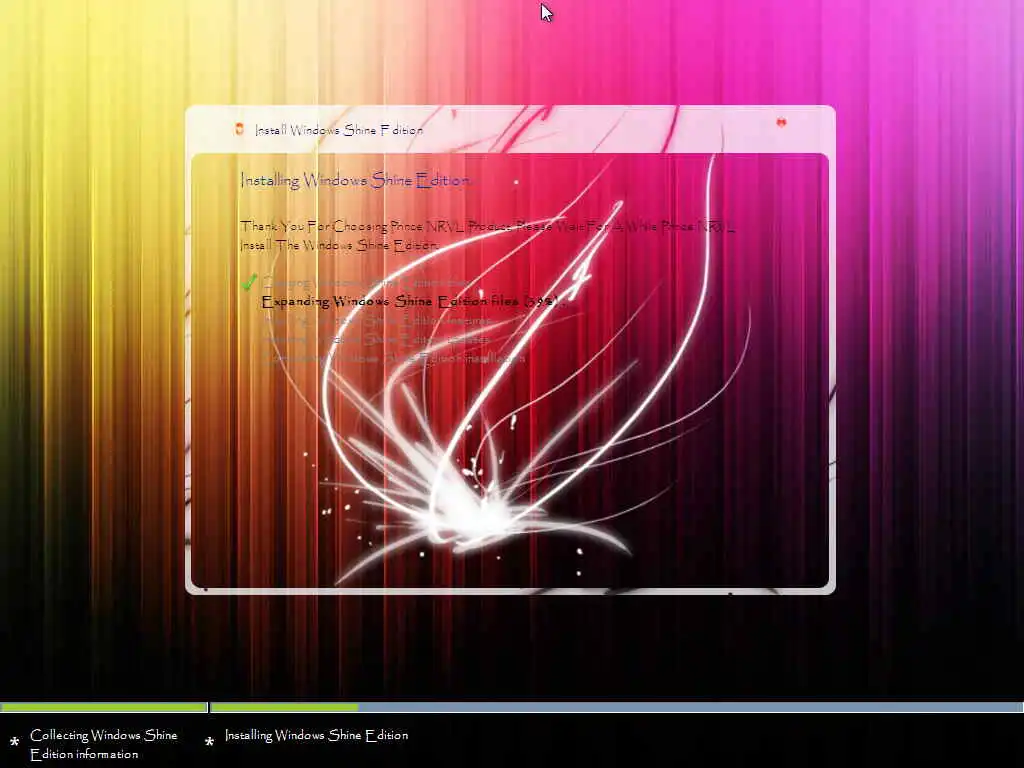Click "Collecting Windows Shine Edition information" stage label
This screenshot has height=768, width=1024.
click(x=104, y=744)
